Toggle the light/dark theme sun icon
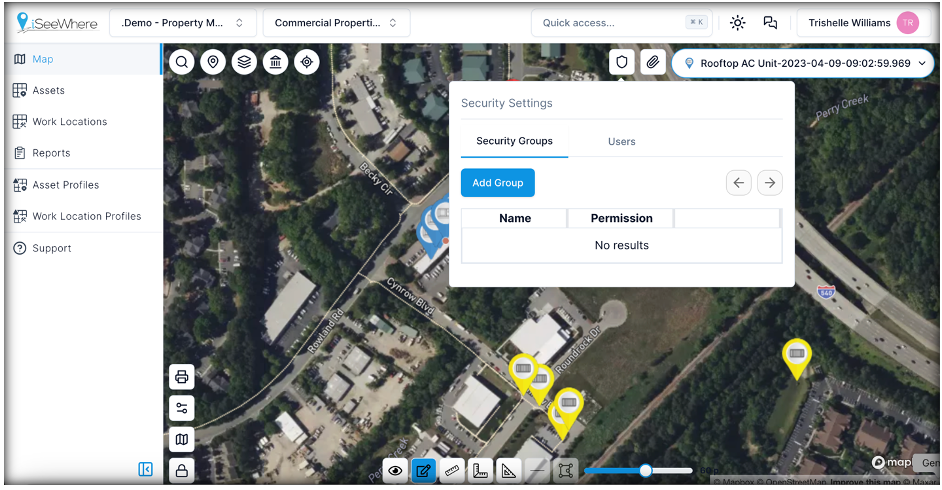 (x=737, y=23)
